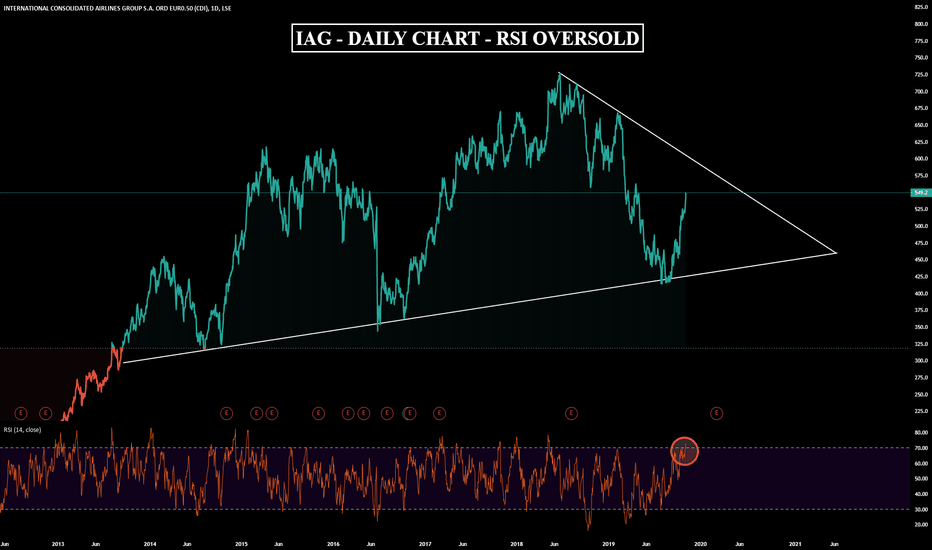
Task: Click the 40.00 RSI axis label
Action: click(921, 494)
